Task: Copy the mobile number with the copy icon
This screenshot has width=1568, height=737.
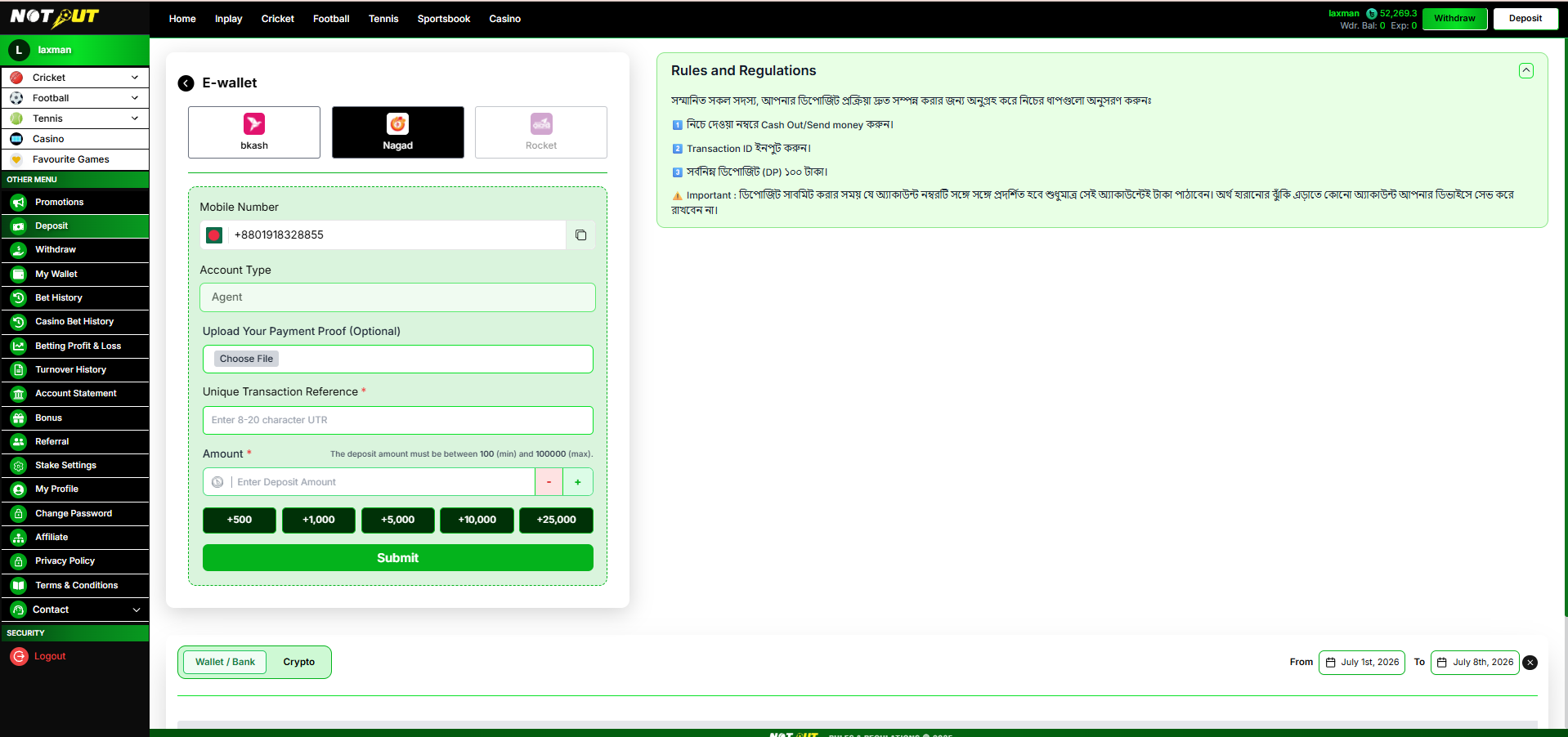Action: click(x=580, y=235)
